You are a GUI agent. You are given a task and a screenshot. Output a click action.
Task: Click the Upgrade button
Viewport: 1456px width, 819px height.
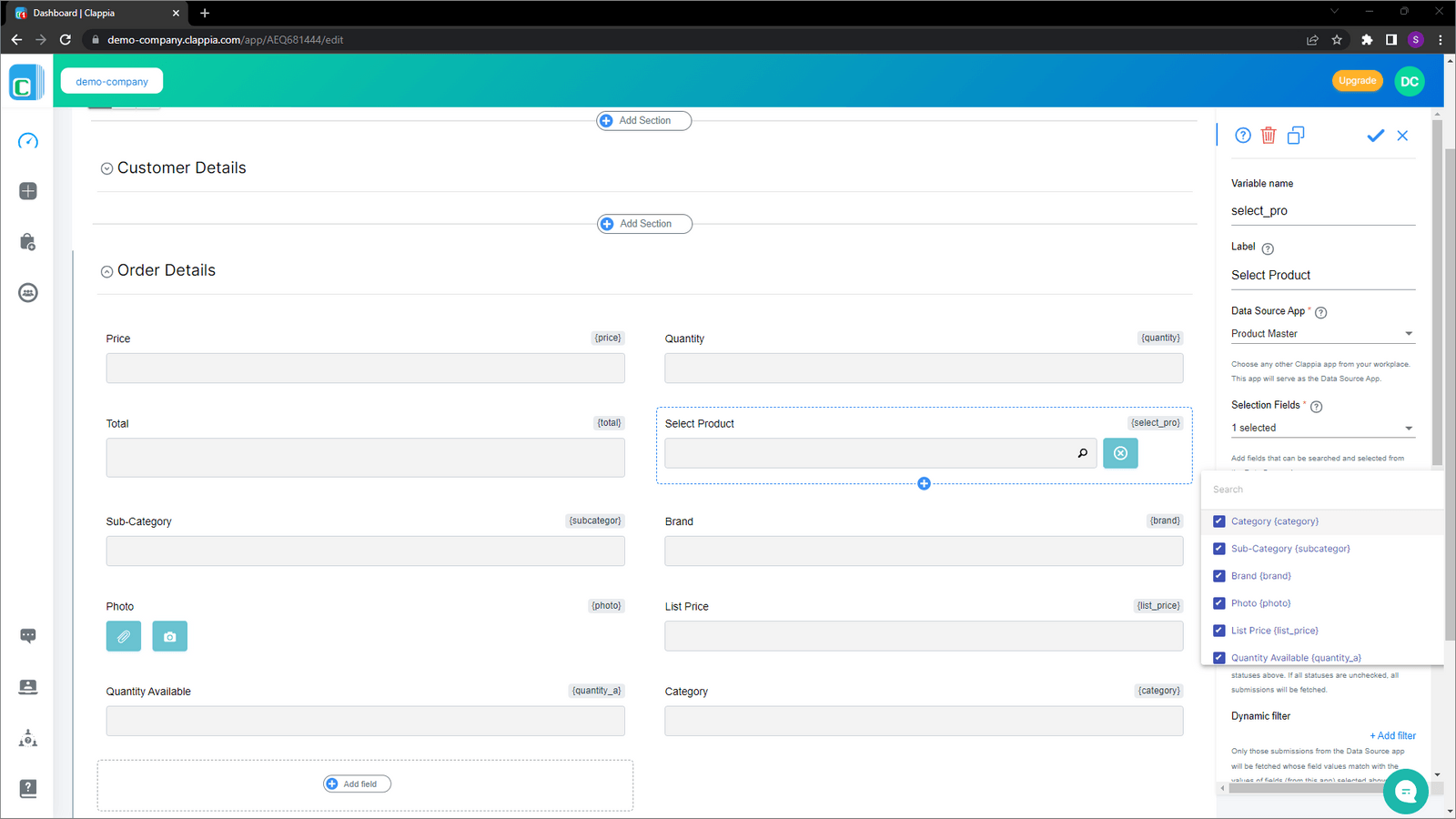tap(1357, 80)
